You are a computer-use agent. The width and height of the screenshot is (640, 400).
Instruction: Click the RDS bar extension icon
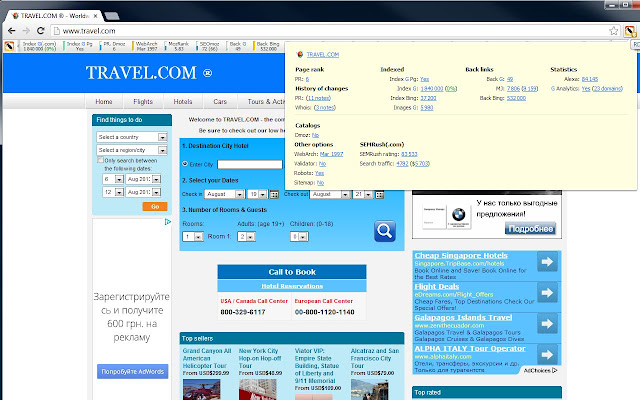(630, 30)
